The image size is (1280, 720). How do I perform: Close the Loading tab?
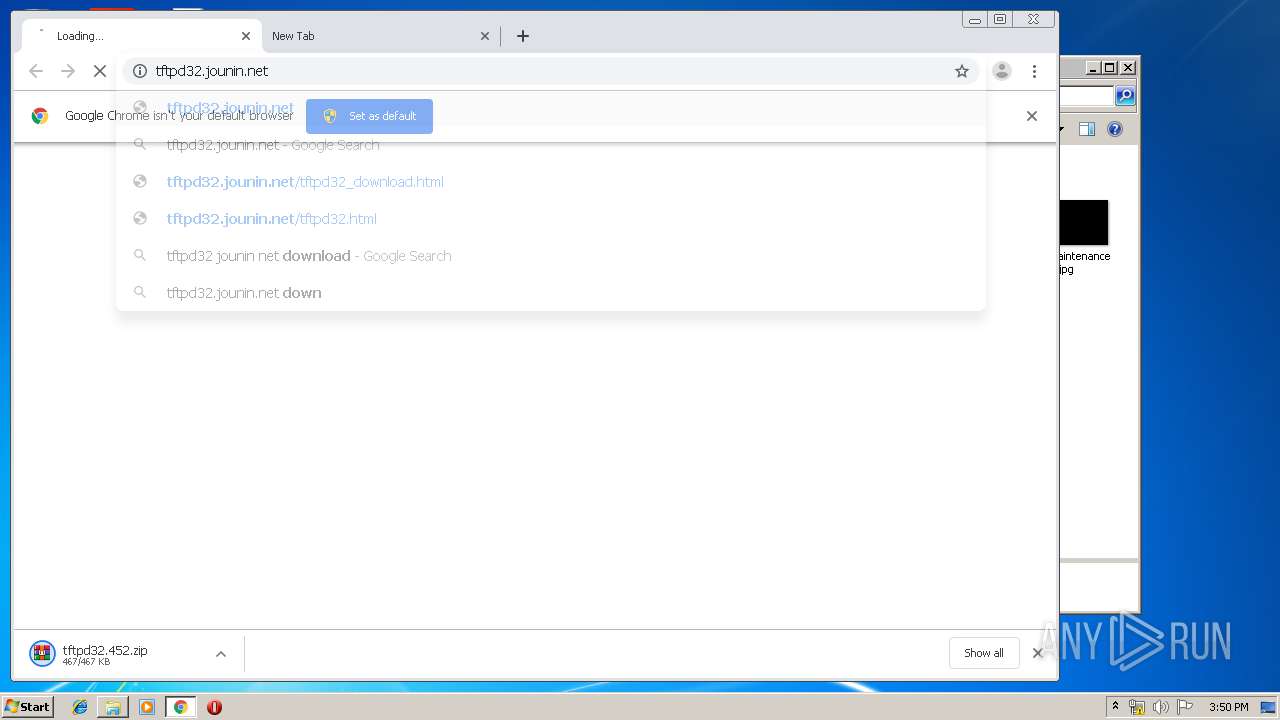pyautogui.click(x=246, y=36)
